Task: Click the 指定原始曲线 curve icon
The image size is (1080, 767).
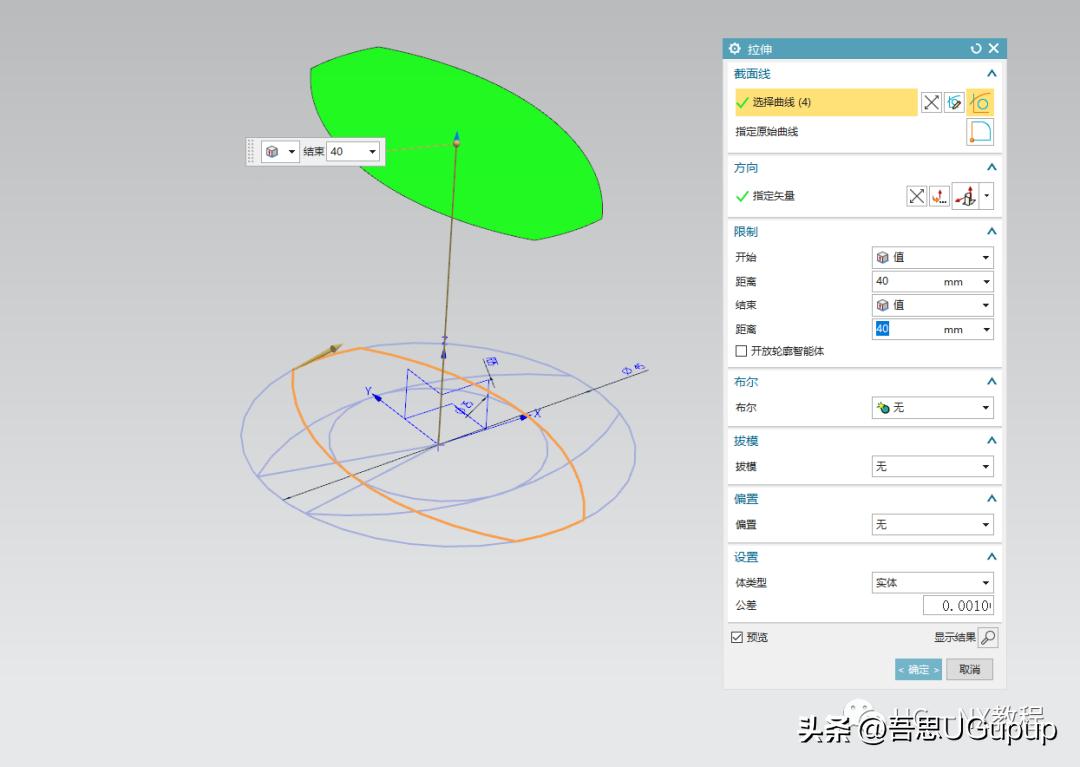Action: tap(979, 131)
